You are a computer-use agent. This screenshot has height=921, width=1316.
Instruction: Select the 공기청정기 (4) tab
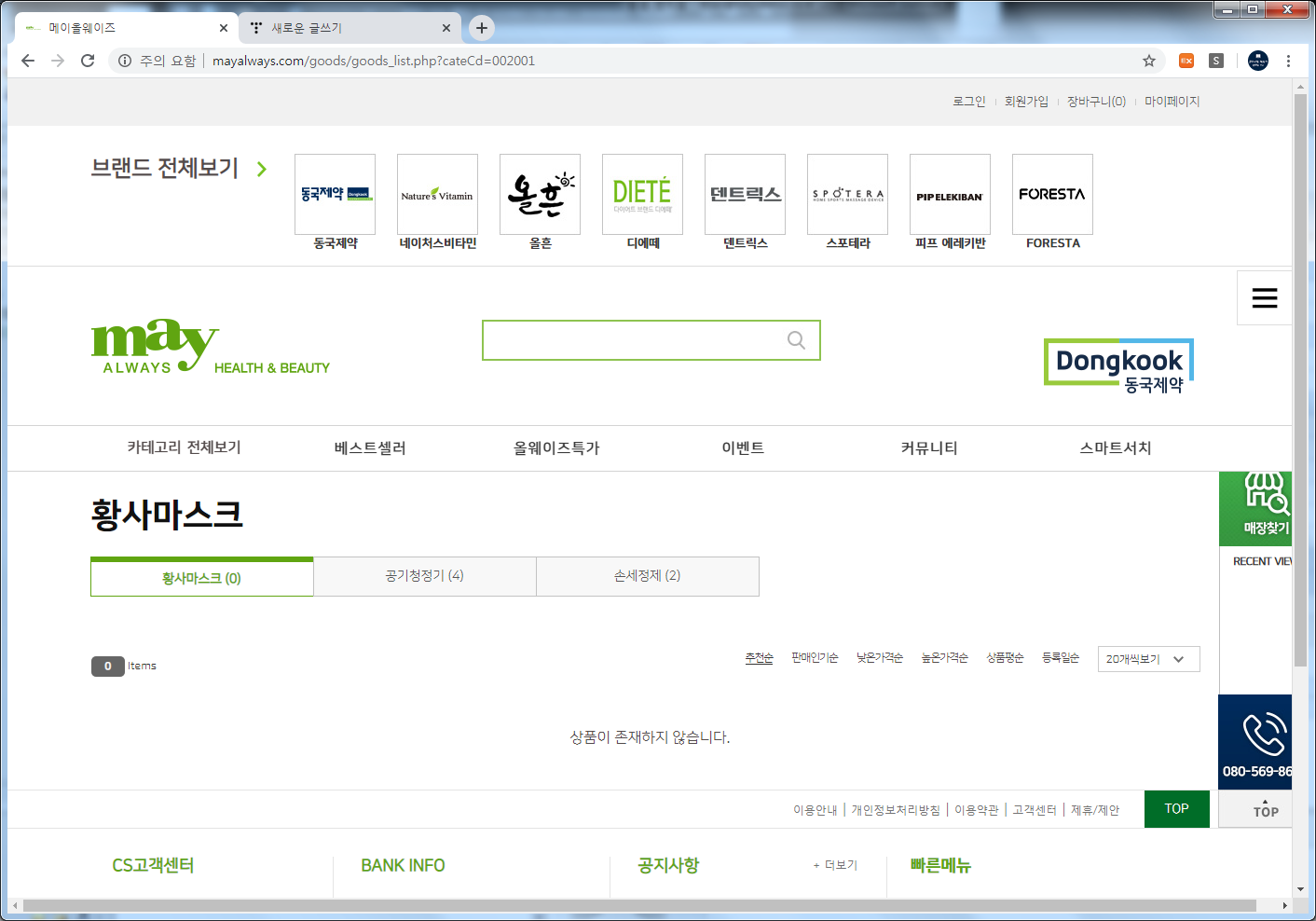coord(425,576)
